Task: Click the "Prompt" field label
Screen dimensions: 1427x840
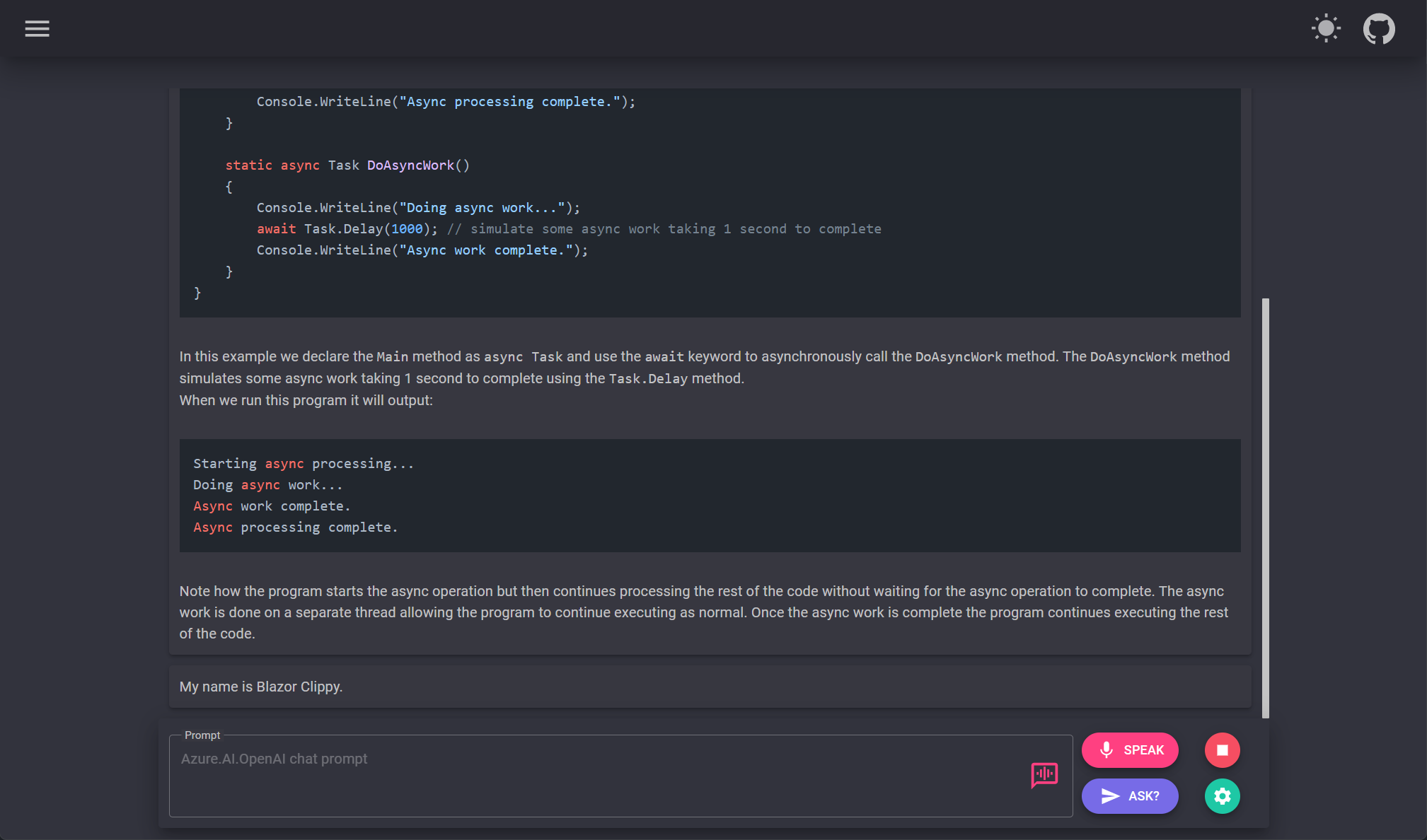Action: click(x=202, y=735)
